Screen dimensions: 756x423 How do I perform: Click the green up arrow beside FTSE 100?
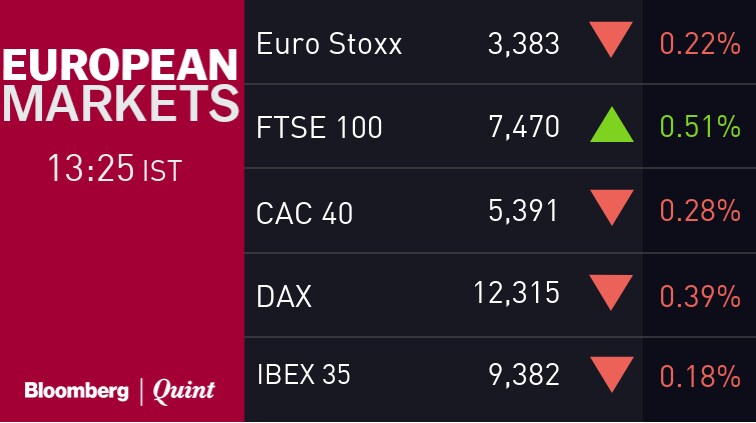(612, 126)
